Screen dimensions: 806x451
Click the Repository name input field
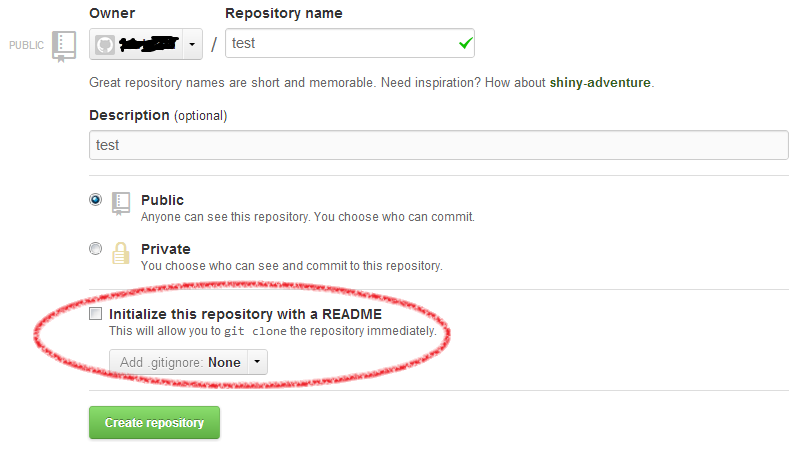tap(350, 43)
